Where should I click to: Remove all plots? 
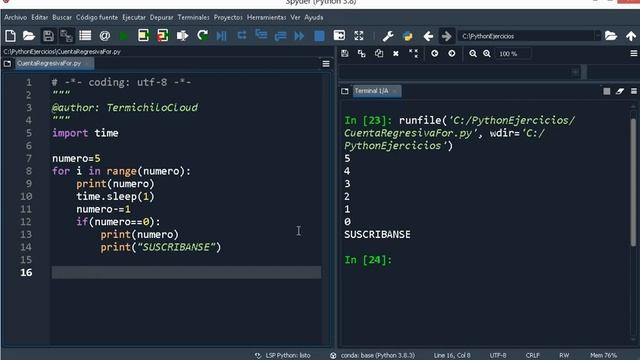tap(413, 53)
